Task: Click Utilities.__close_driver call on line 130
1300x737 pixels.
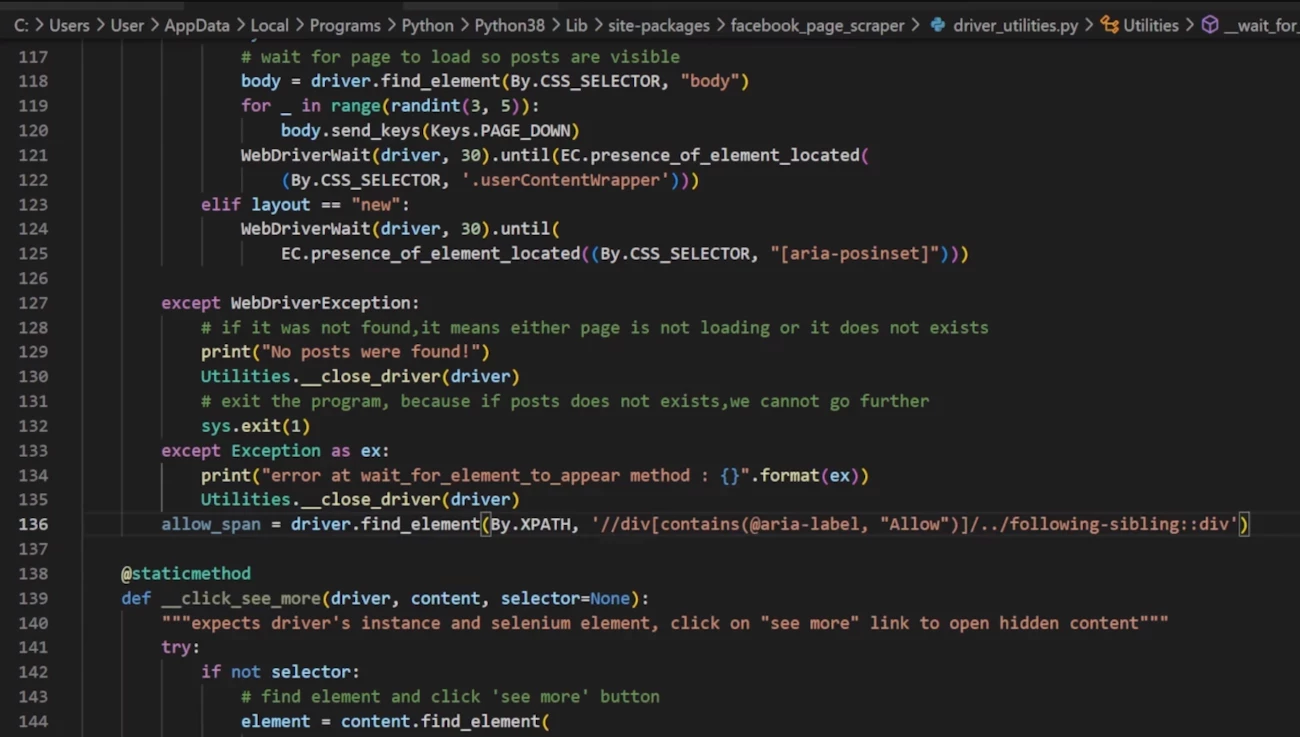Action: pyautogui.click(x=360, y=376)
